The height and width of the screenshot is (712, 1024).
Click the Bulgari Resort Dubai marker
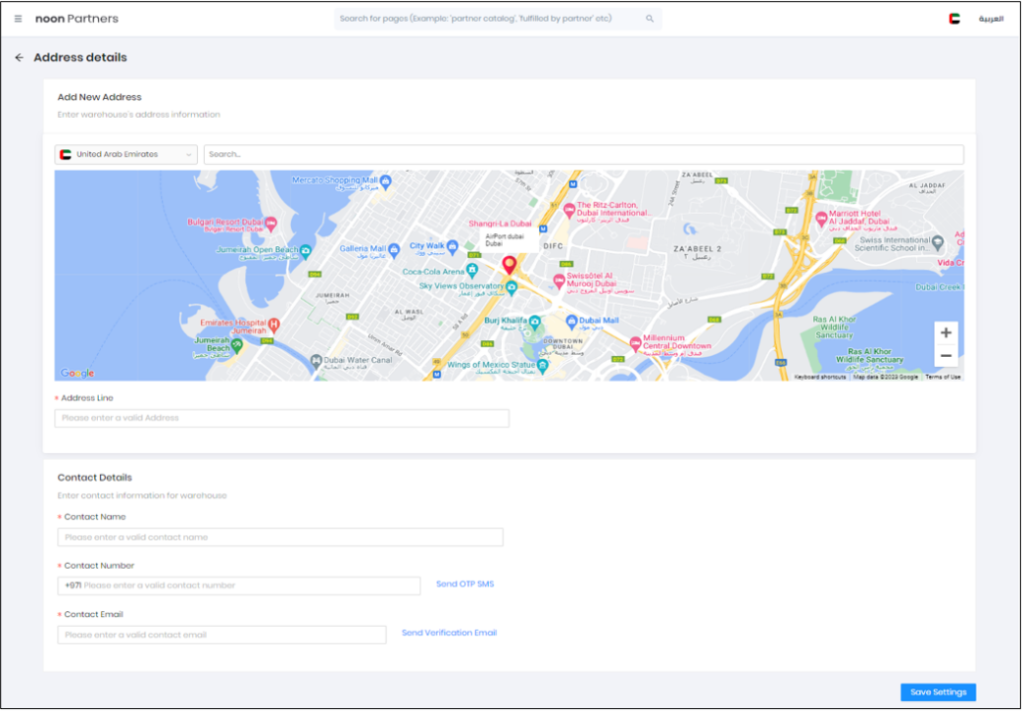coord(270,223)
